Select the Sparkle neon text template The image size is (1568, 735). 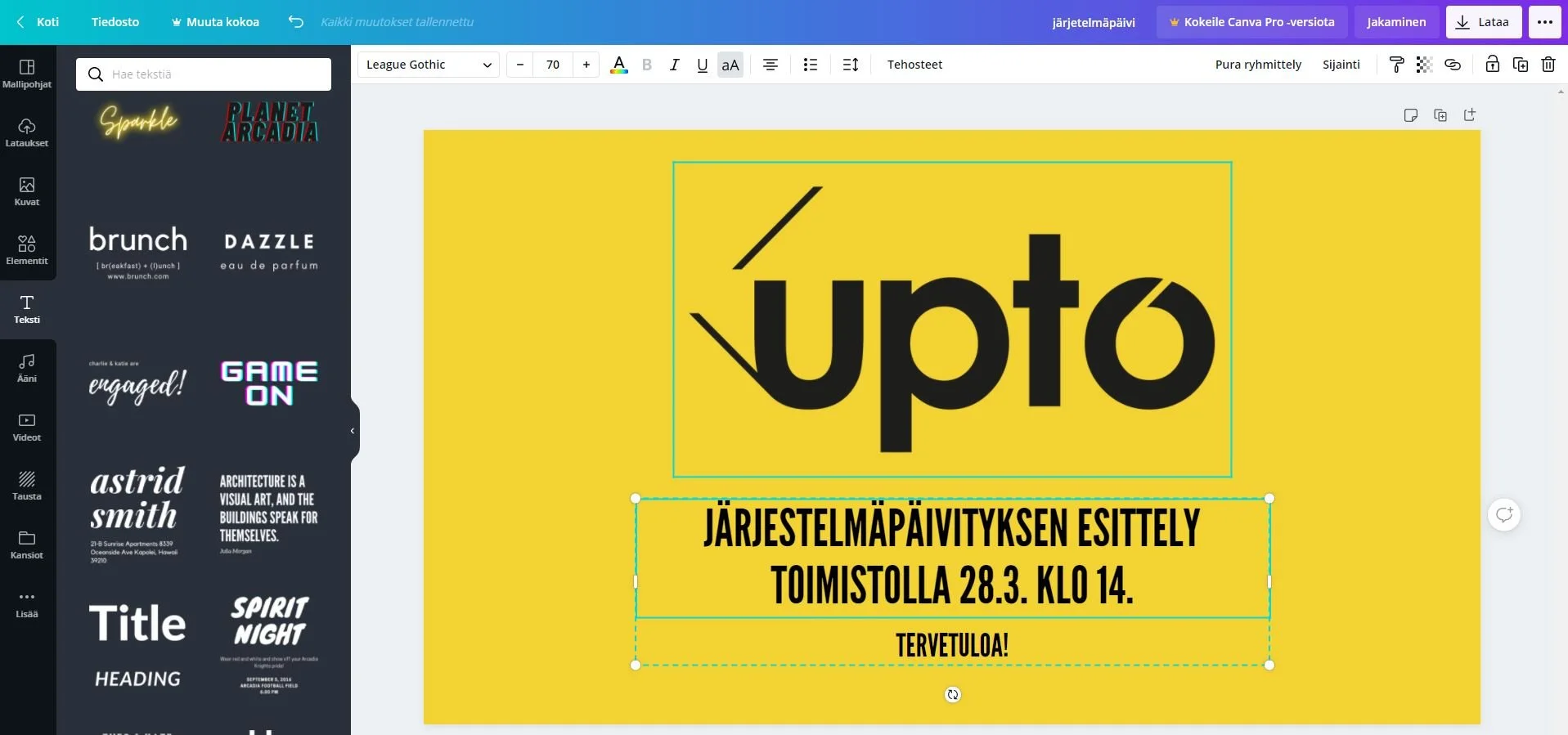(x=138, y=121)
